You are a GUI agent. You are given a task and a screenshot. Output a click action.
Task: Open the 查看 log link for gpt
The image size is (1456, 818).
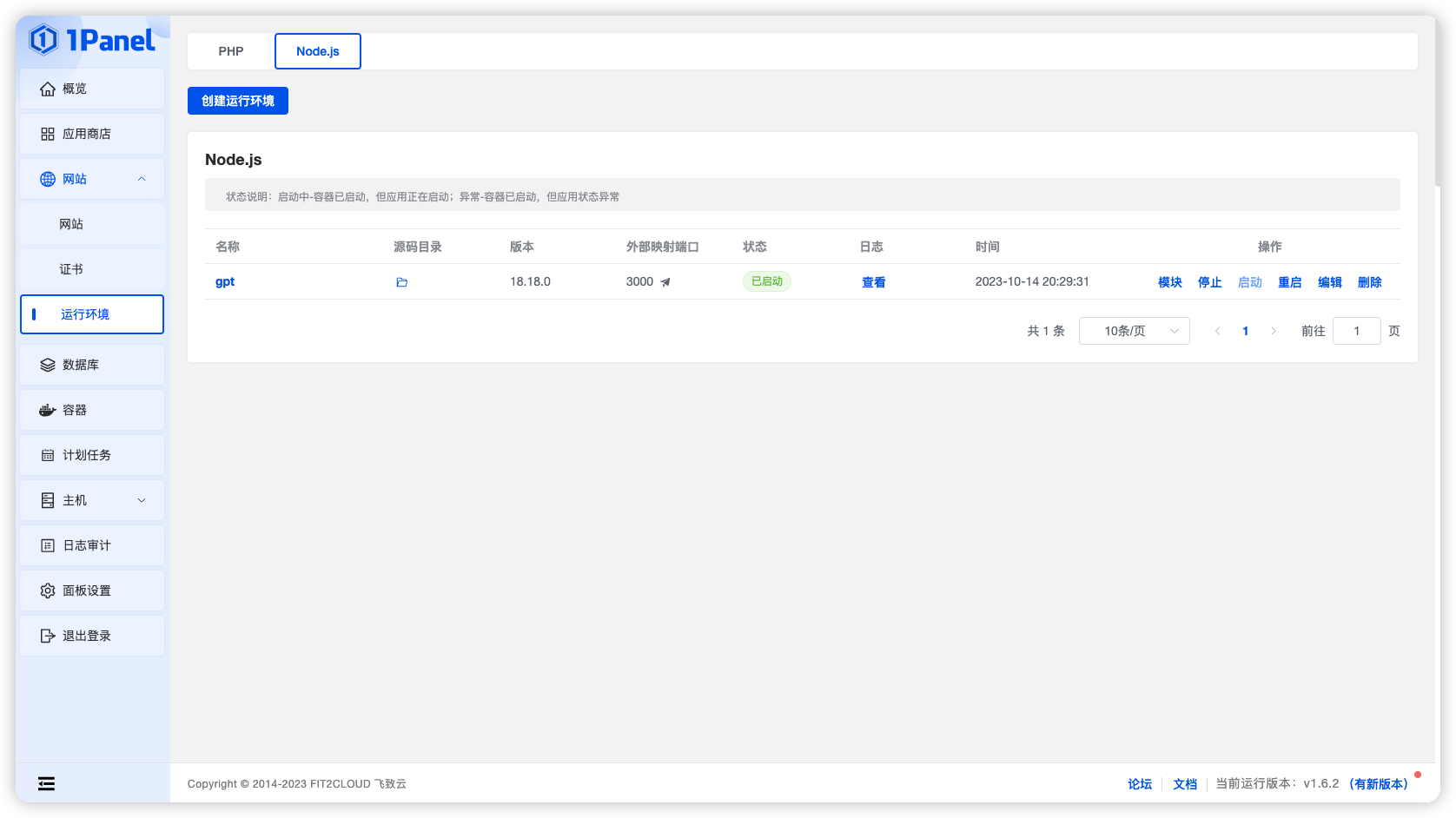pyautogui.click(x=873, y=281)
